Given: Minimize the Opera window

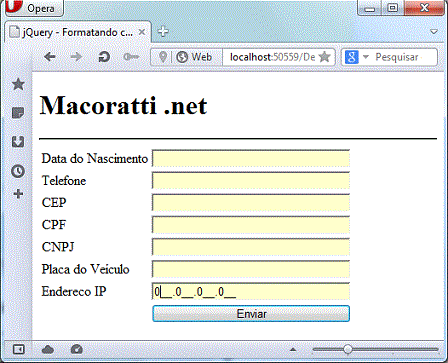Looking at the screenshot, I should click(370, 8).
